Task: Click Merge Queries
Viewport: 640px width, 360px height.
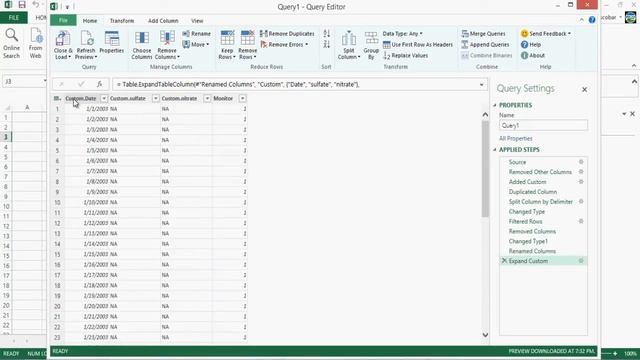Action: [483, 33]
